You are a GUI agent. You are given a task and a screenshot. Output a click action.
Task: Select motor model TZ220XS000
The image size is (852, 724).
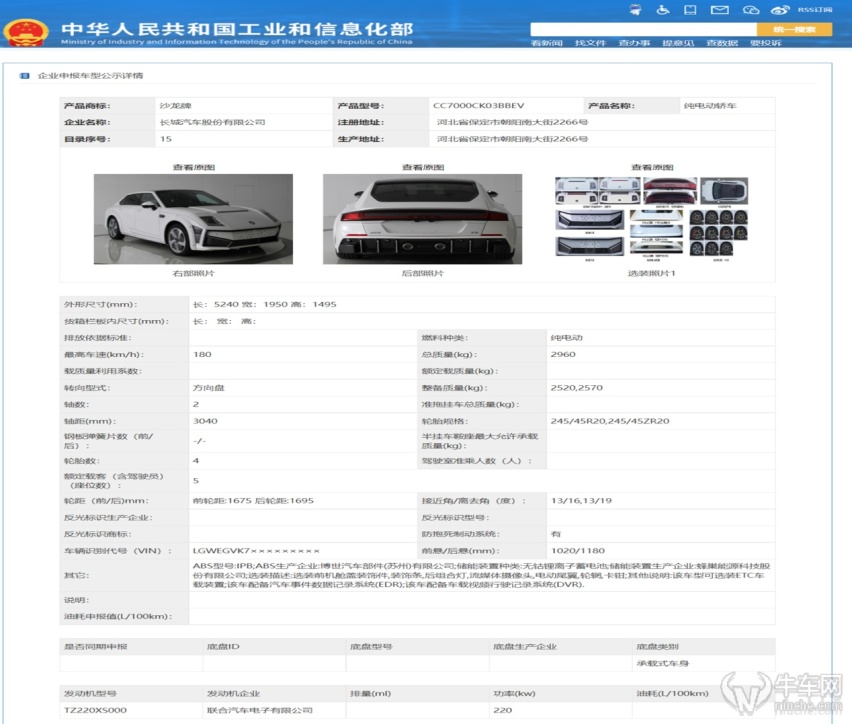tap(95, 710)
